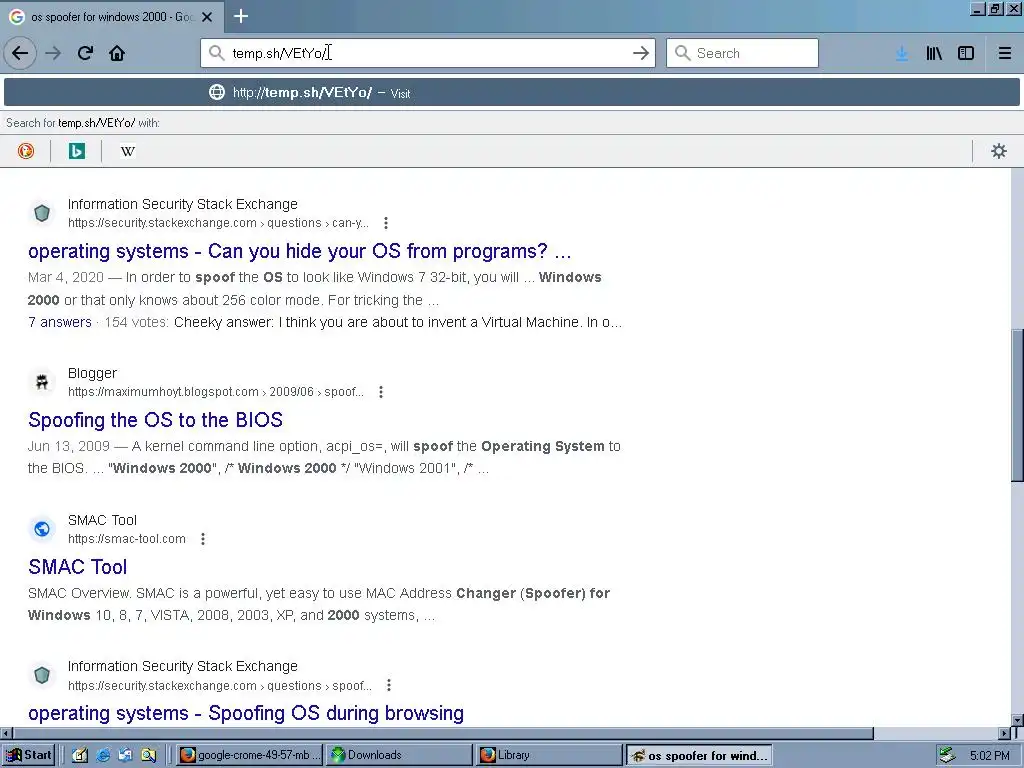Open 'Can you hide your OS from programs?' result

click(x=299, y=251)
